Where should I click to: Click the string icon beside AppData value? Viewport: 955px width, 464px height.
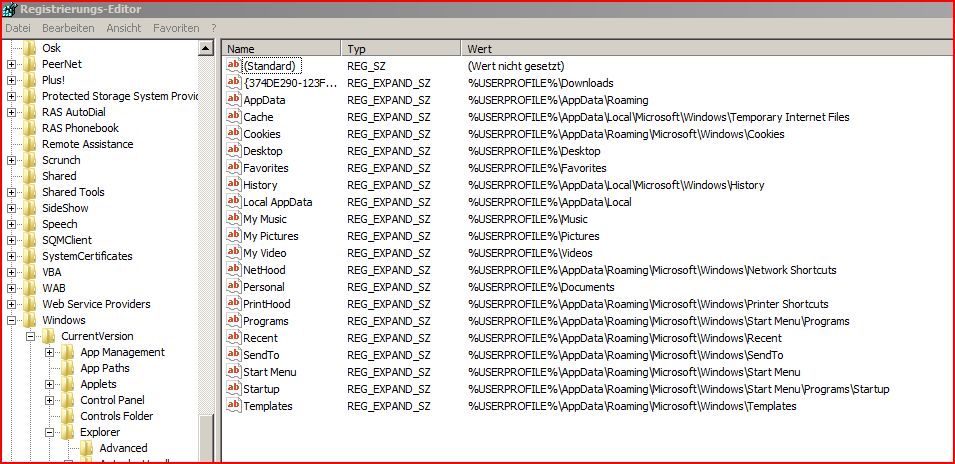point(234,100)
